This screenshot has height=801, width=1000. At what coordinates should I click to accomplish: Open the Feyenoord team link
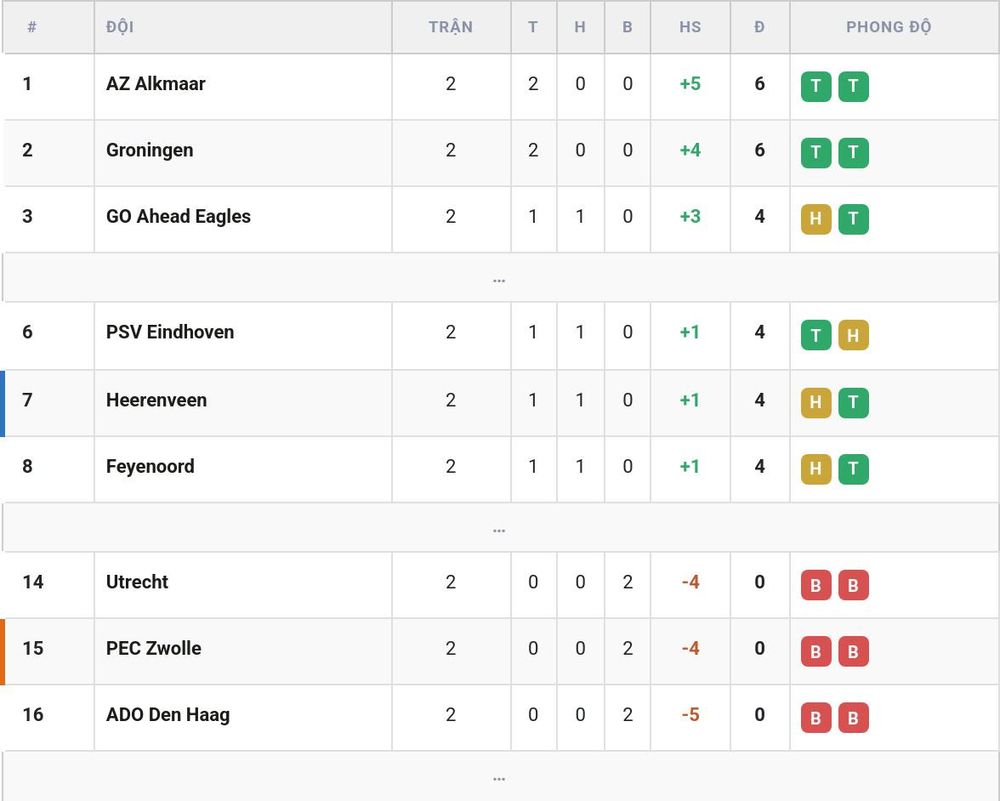pyautogui.click(x=150, y=466)
